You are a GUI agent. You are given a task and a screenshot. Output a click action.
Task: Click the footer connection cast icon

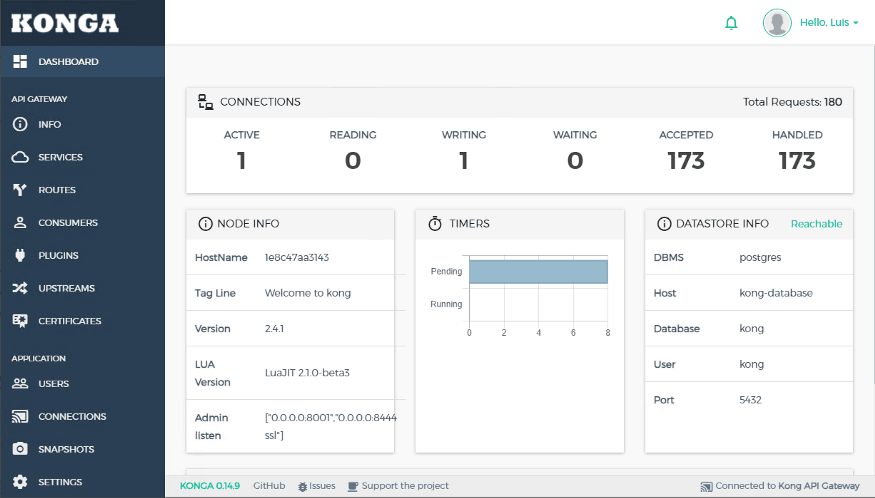[x=706, y=486]
